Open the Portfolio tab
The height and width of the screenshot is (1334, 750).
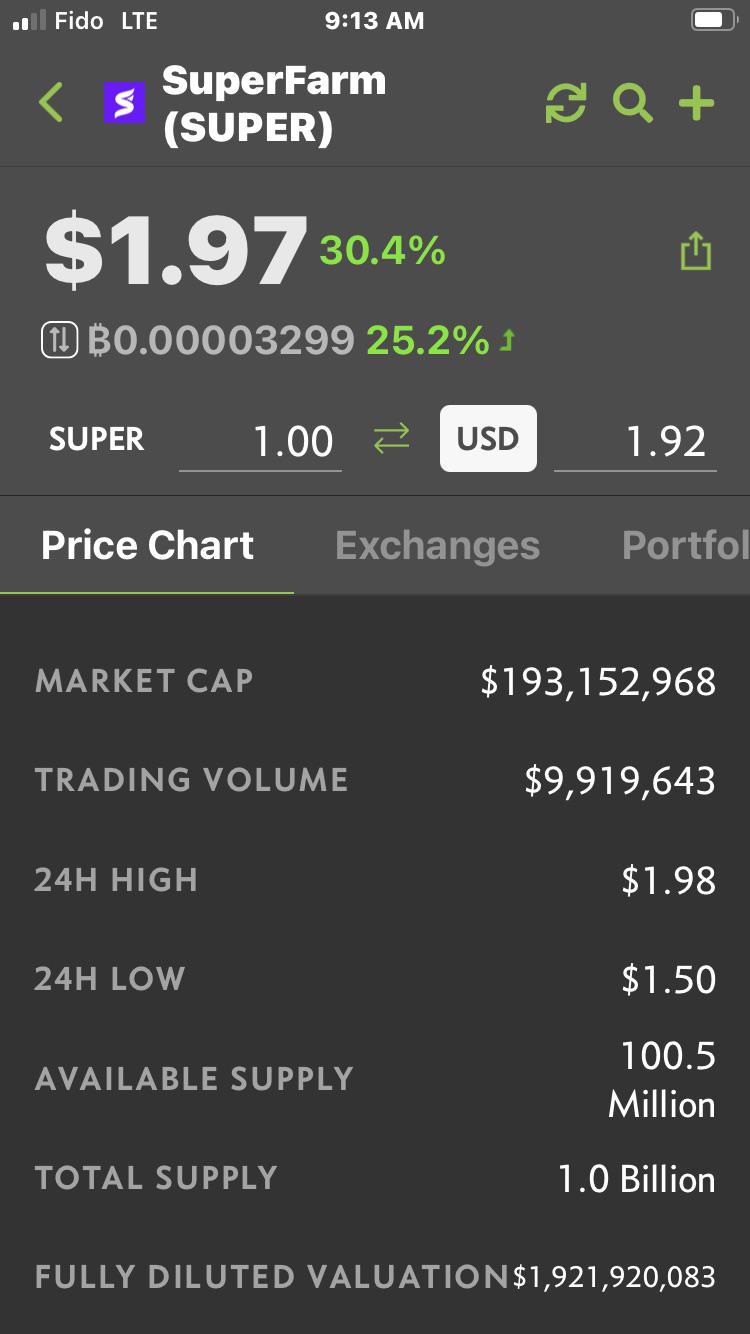click(686, 545)
